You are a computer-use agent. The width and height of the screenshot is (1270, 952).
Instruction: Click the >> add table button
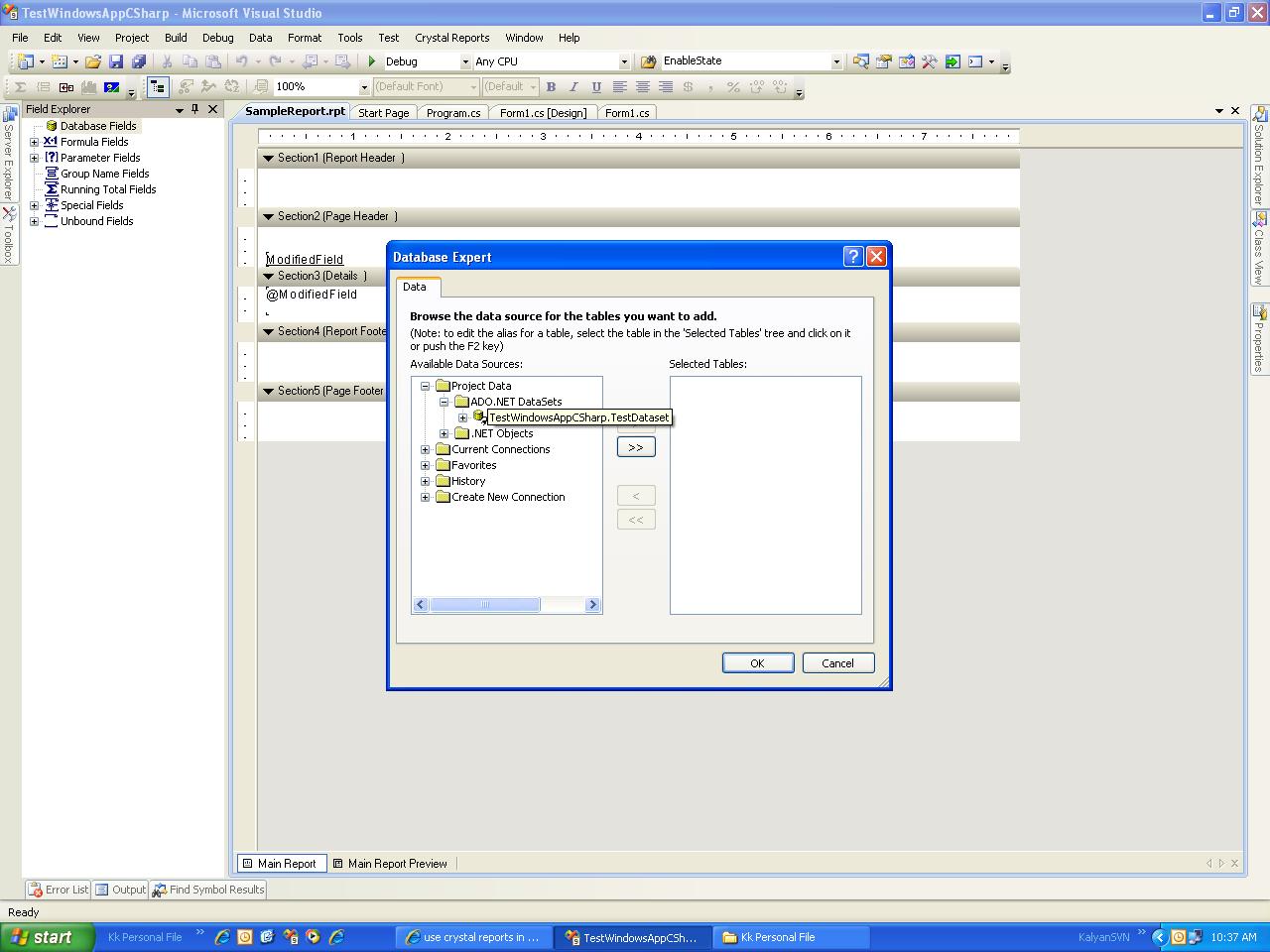pos(635,446)
